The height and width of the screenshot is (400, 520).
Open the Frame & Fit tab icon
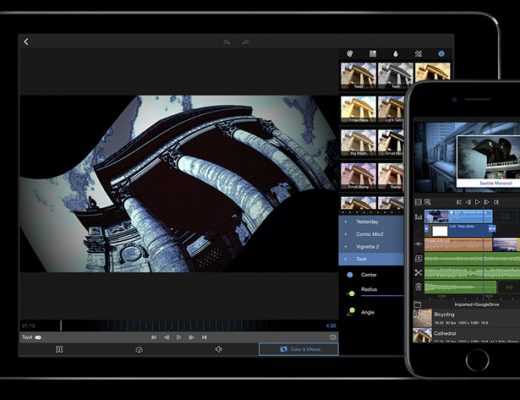pyautogui.click(x=59, y=349)
